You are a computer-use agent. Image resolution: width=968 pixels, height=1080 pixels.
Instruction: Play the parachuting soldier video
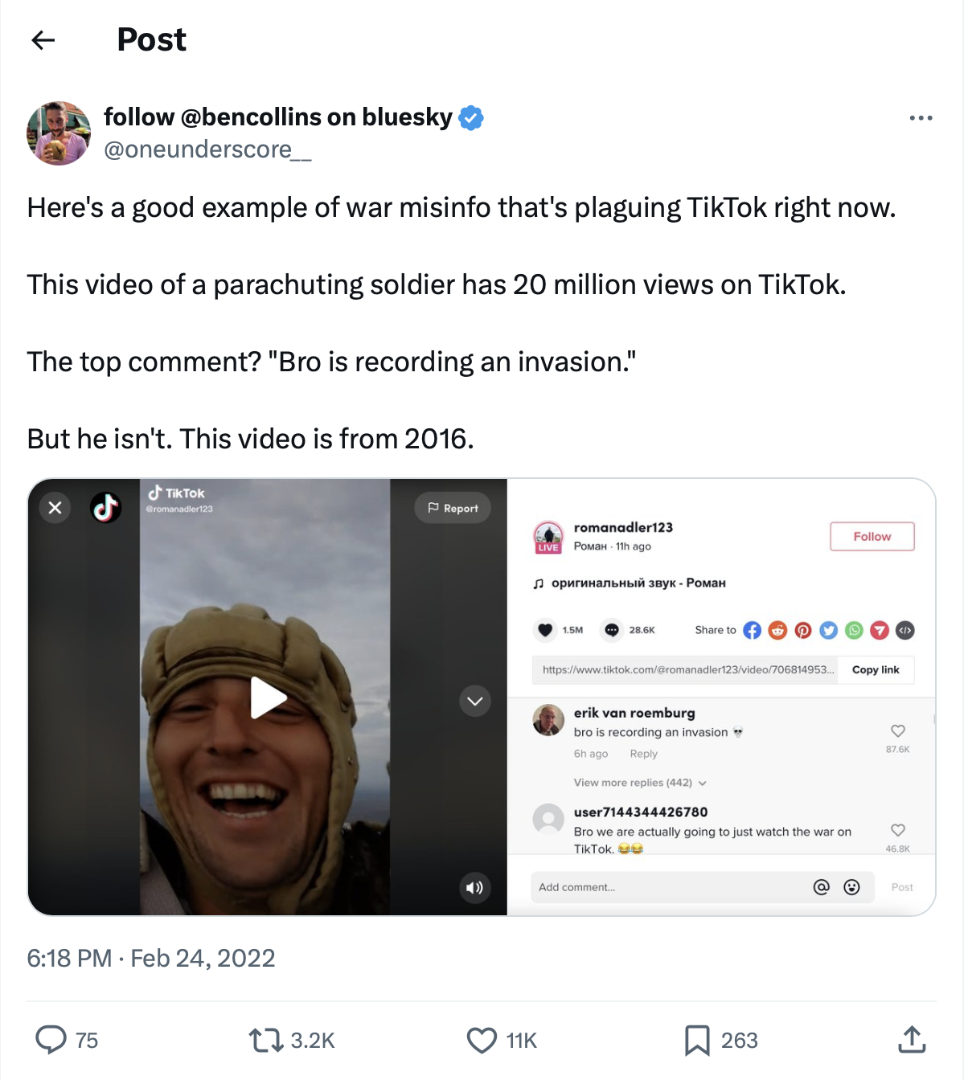tap(267, 697)
